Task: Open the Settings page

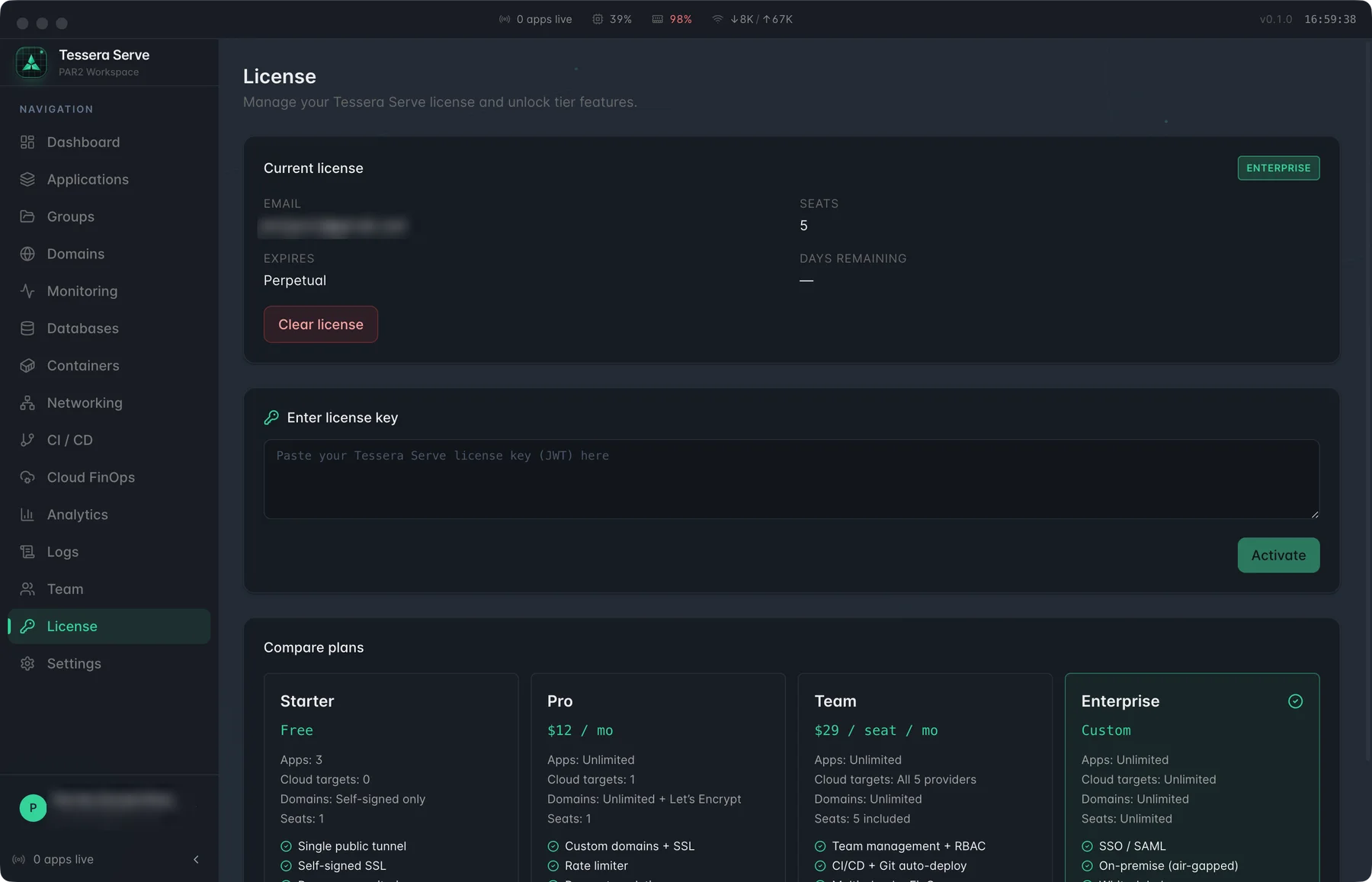Action: (x=109, y=664)
